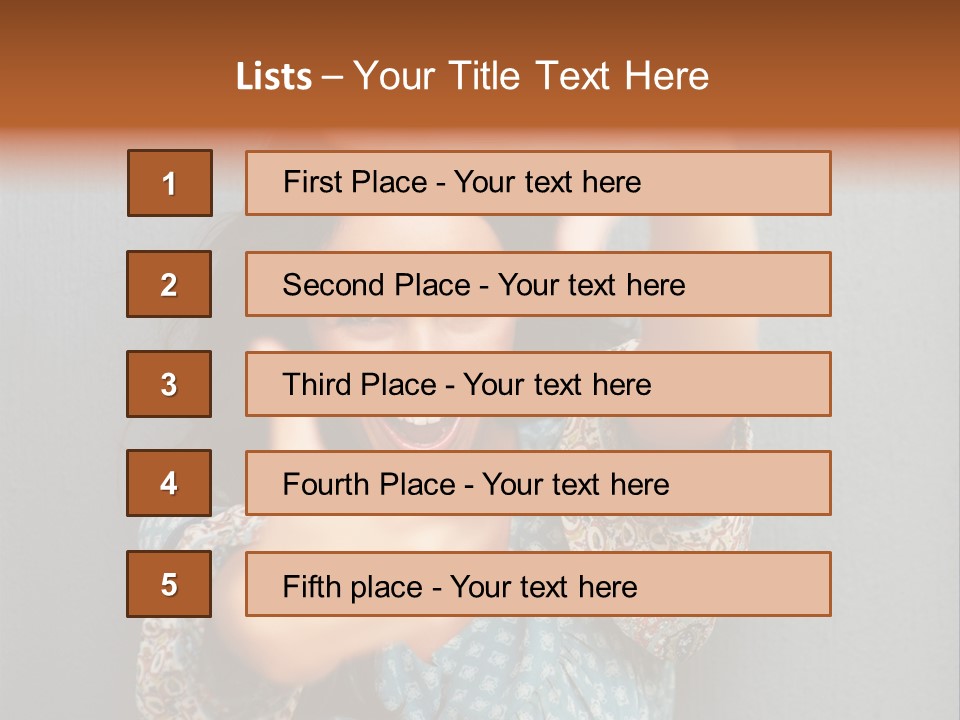Click the slide title text
This screenshot has height=720, width=960.
(472, 76)
